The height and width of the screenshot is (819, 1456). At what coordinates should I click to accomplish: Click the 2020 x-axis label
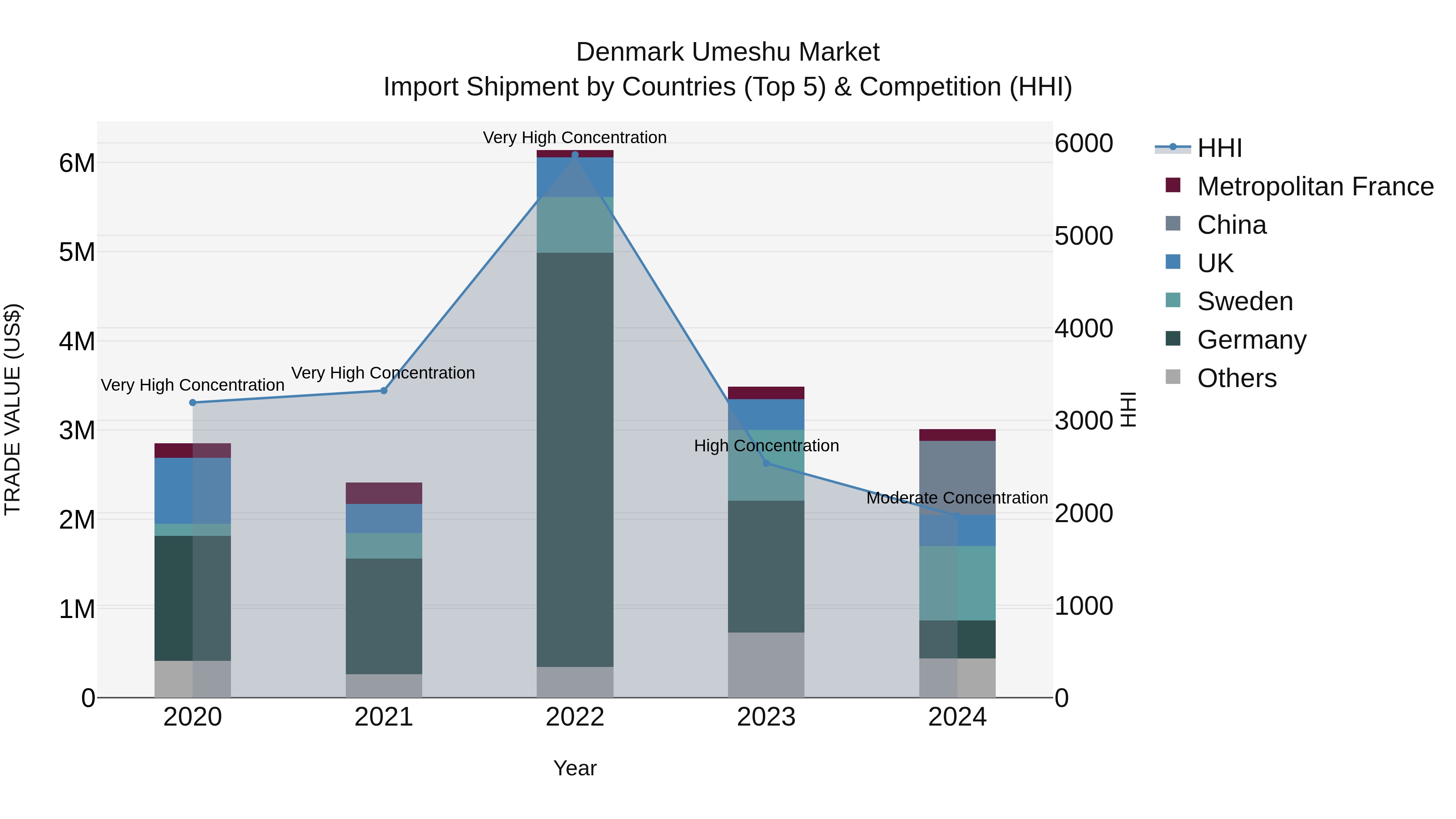pos(193,717)
